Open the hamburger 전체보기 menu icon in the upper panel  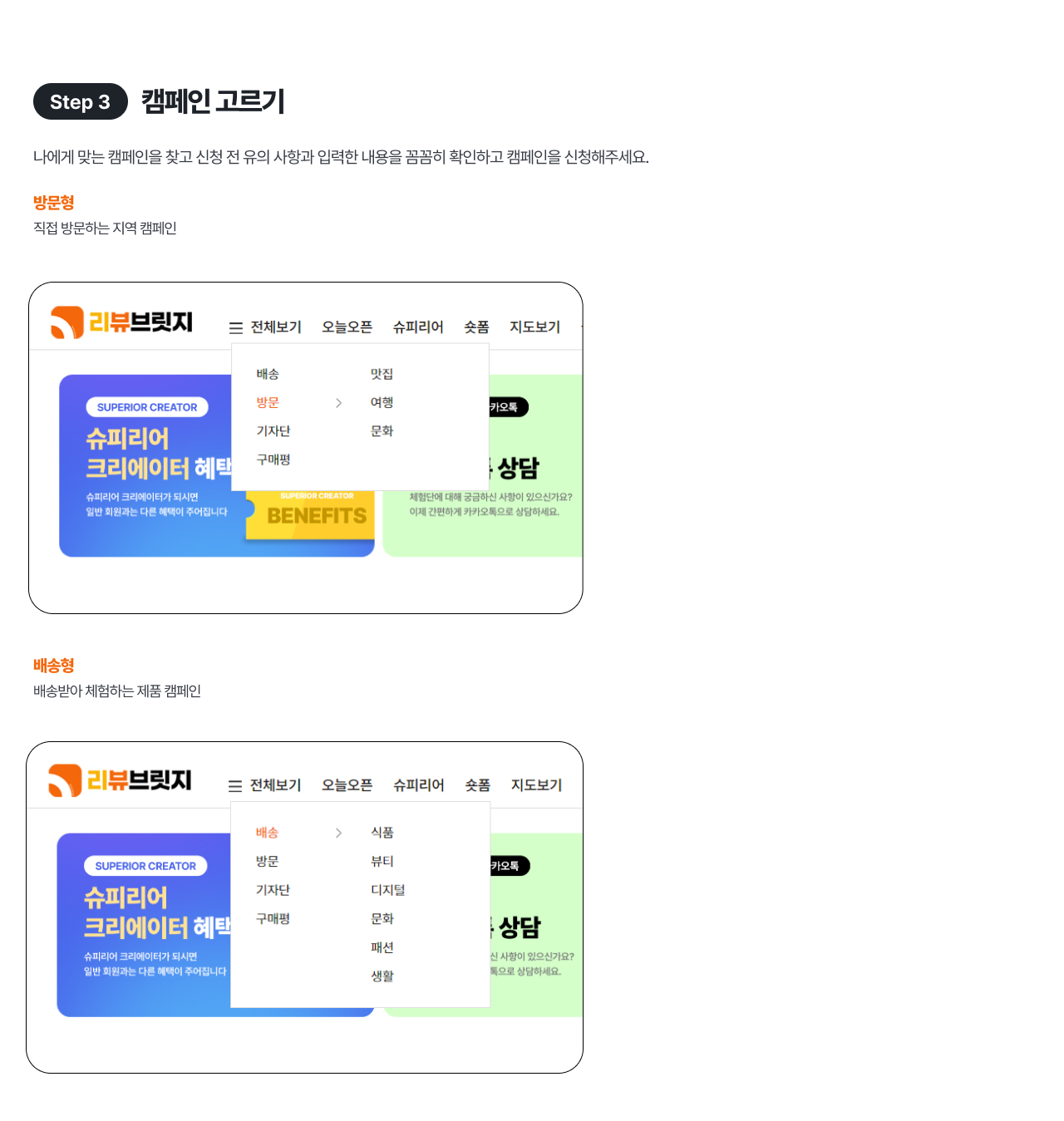click(x=236, y=328)
